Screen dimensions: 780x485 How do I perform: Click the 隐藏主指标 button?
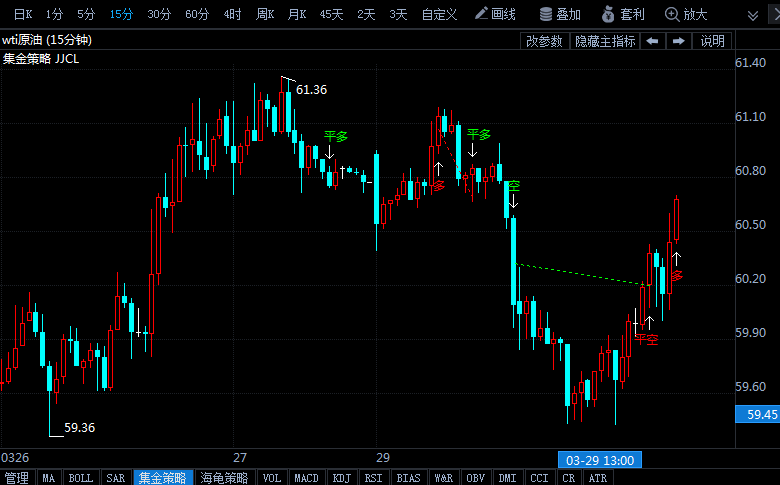[605, 41]
